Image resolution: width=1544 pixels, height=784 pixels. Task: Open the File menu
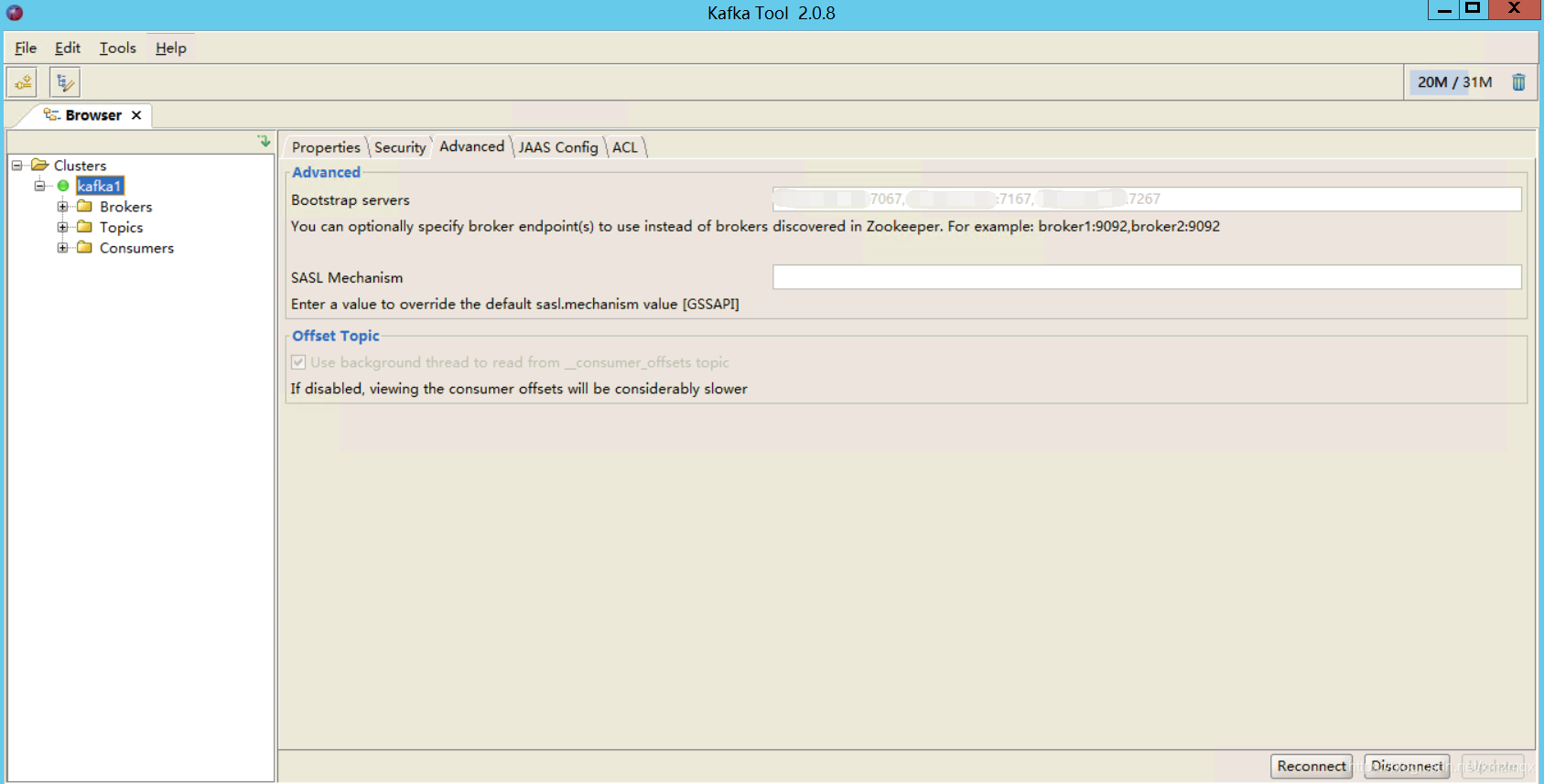coord(26,48)
